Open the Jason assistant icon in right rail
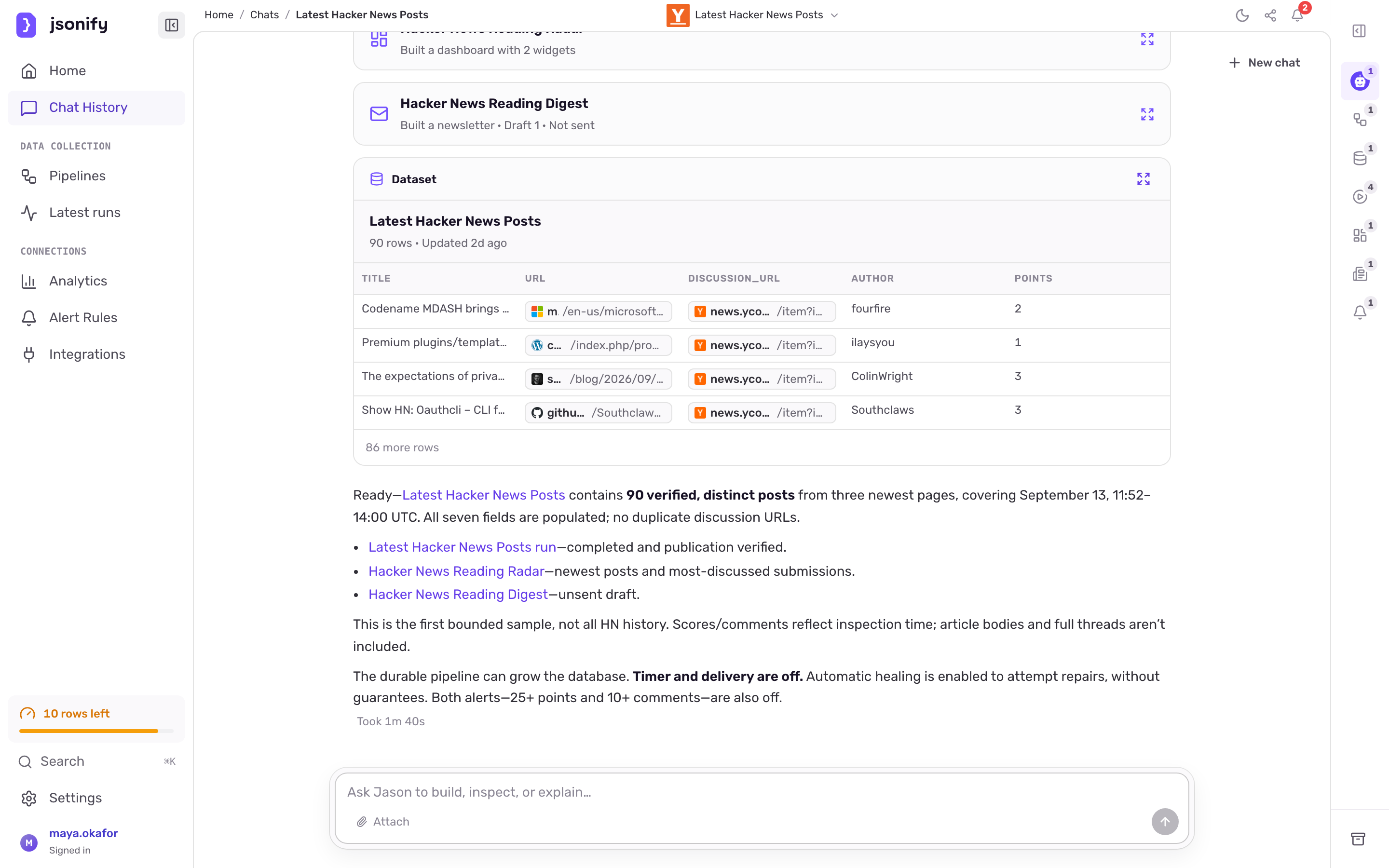This screenshot has height=868, width=1389. tap(1360, 81)
